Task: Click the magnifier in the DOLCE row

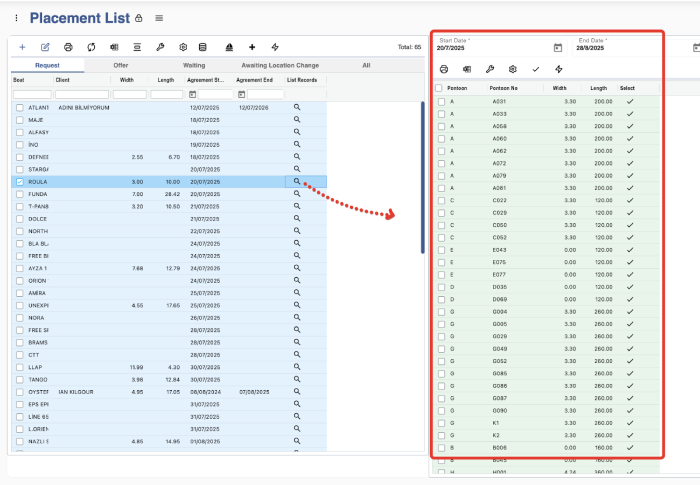Action: [297, 218]
